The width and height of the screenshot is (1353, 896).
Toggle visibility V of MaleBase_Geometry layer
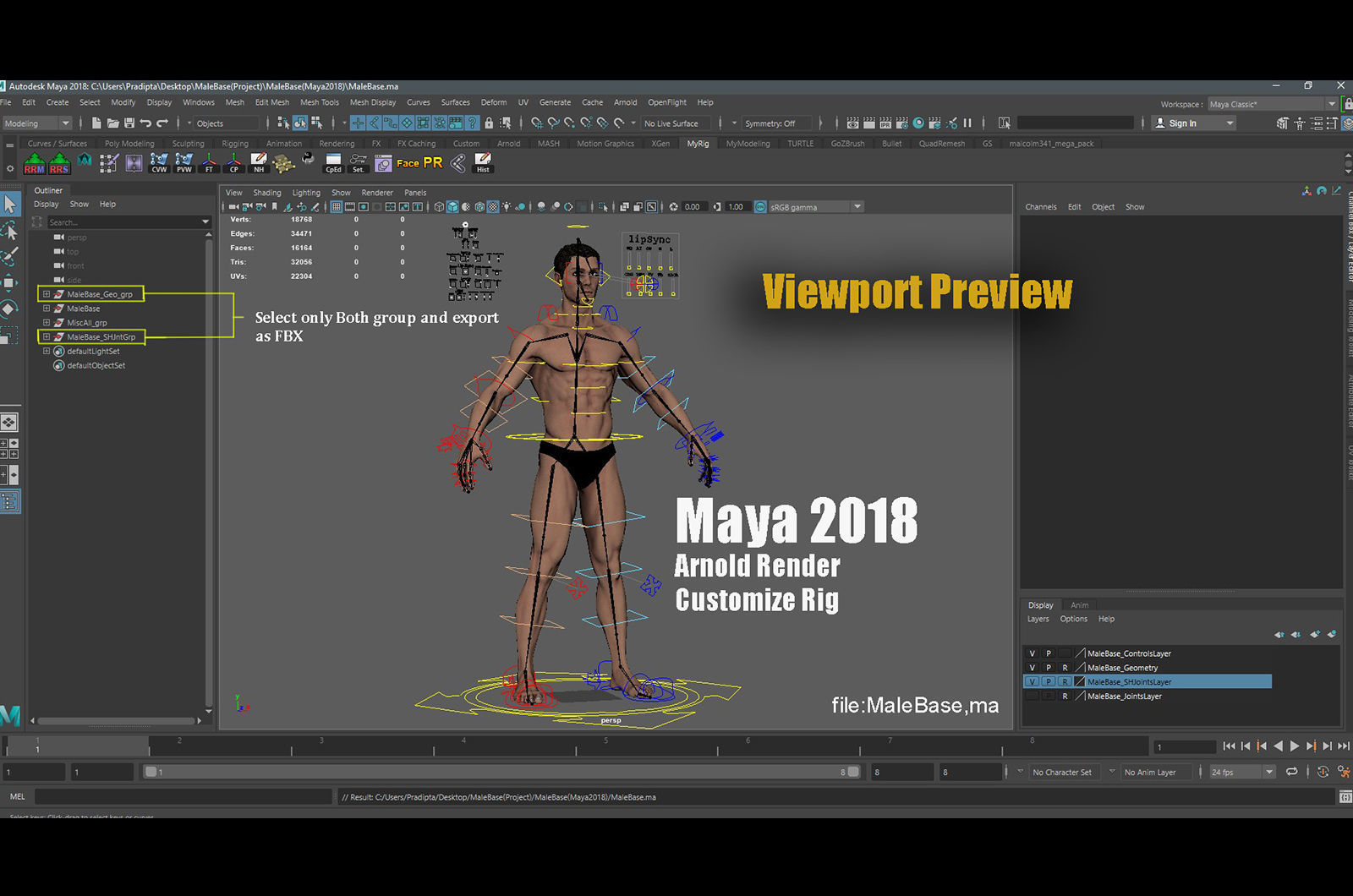coord(1032,668)
